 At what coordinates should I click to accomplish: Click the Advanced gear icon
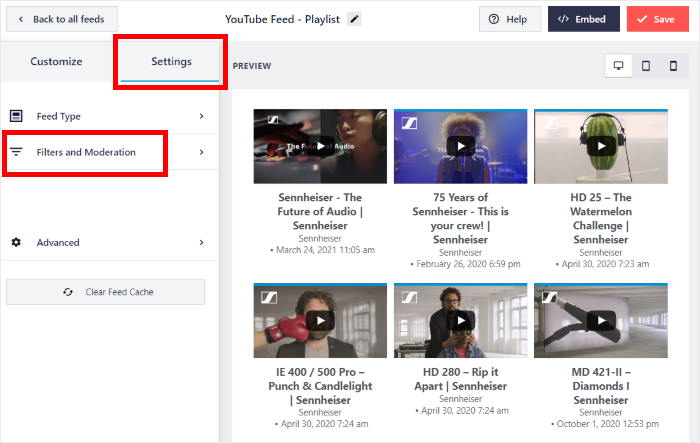click(x=16, y=242)
